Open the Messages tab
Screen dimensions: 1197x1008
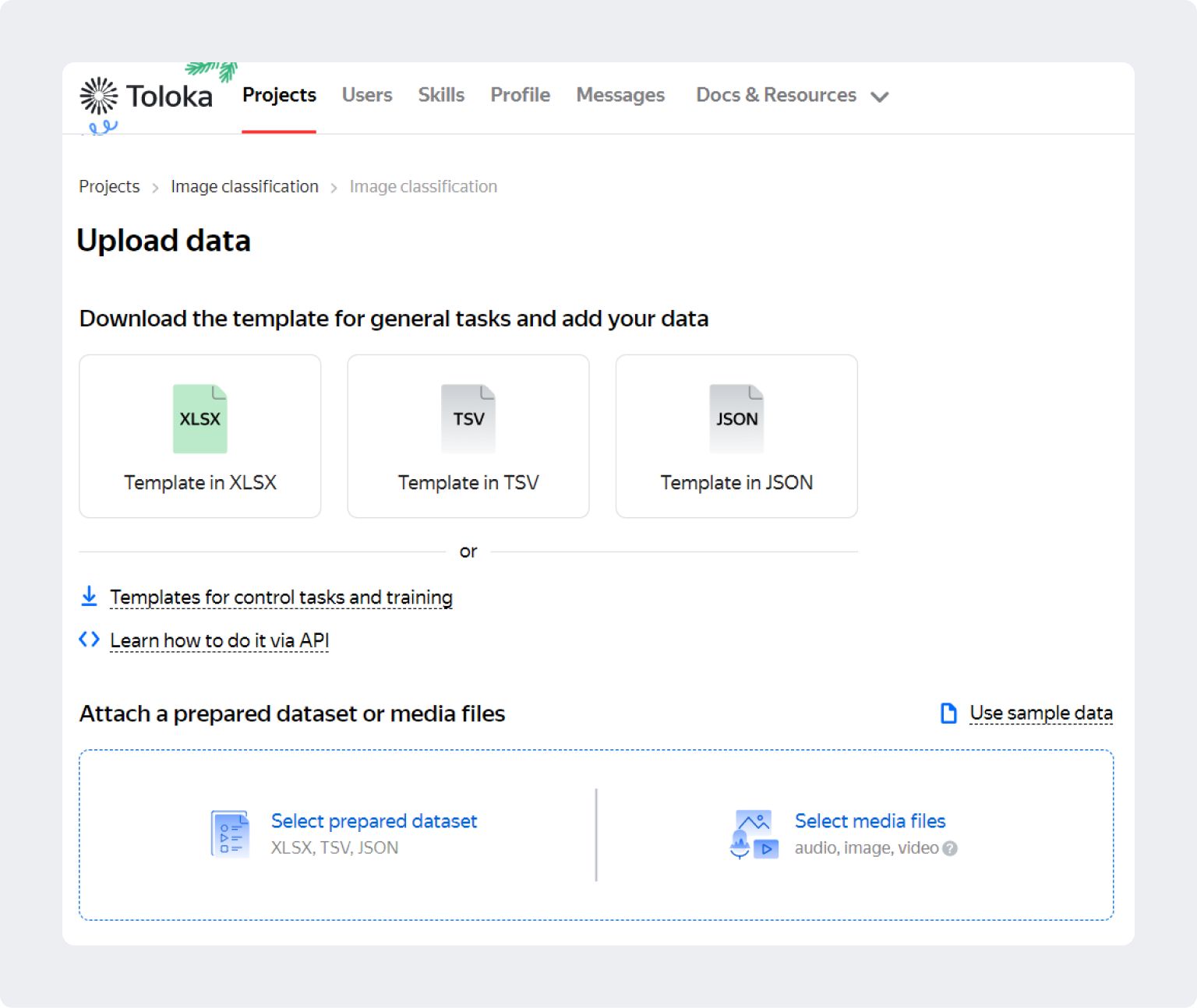(x=620, y=95)
